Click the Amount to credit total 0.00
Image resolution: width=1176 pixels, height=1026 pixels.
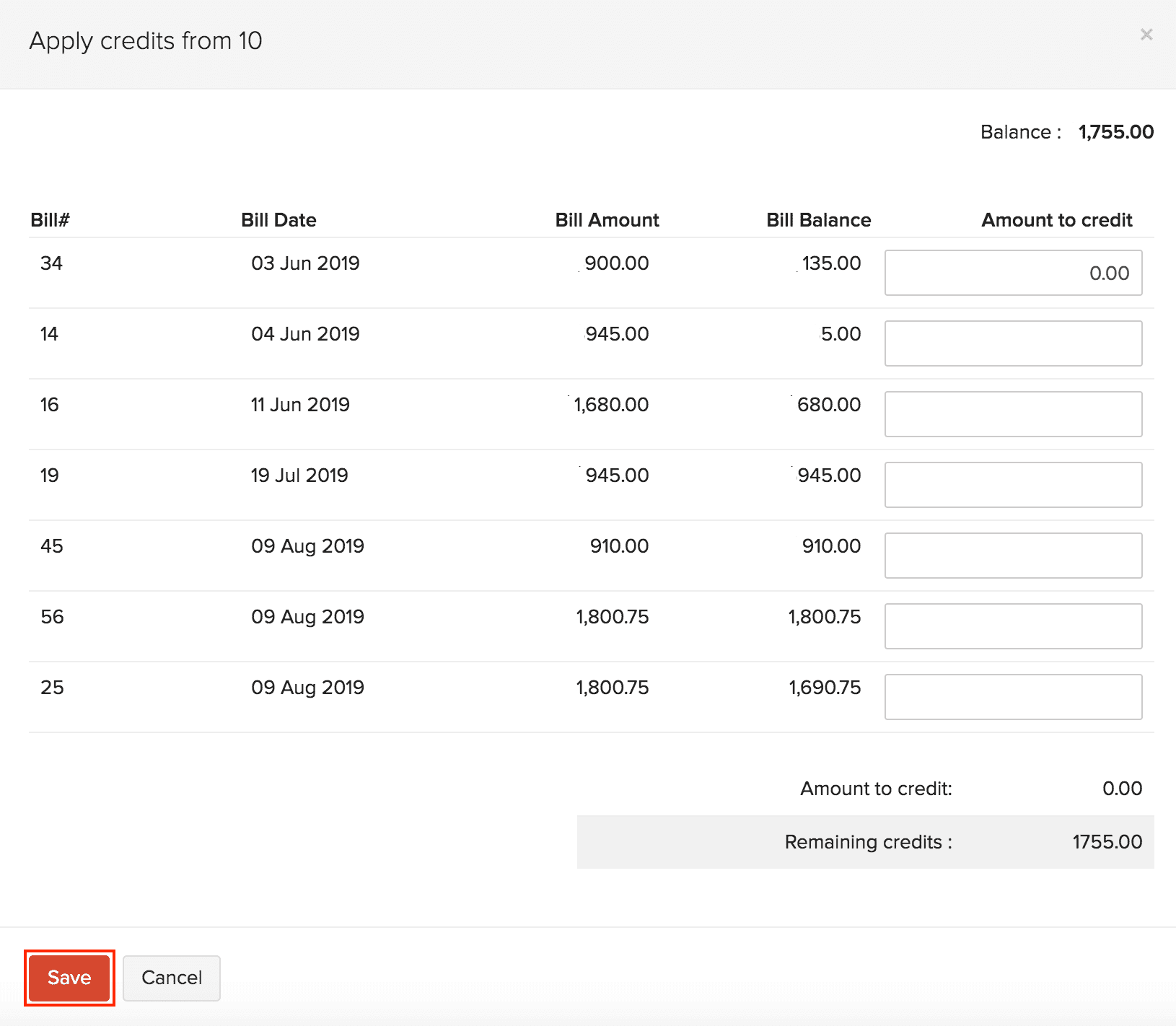1123,788
